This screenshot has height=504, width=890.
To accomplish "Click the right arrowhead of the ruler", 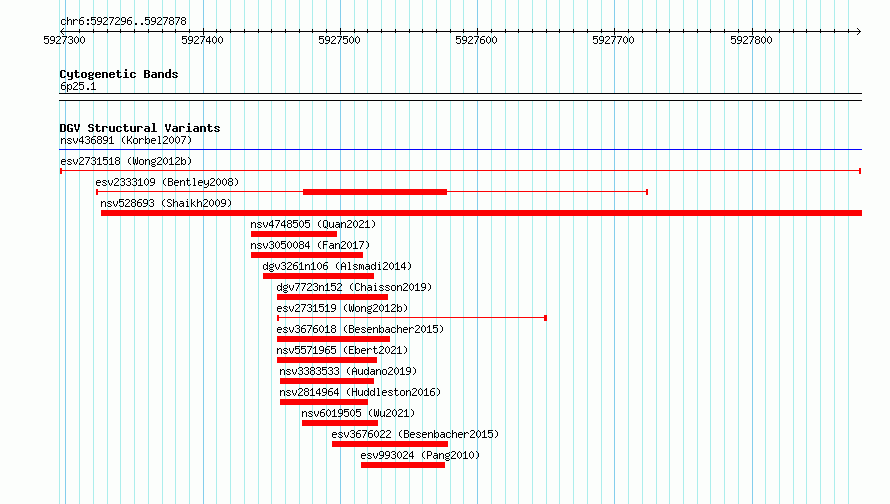I will pyautogui.click(x=859, y=32).
